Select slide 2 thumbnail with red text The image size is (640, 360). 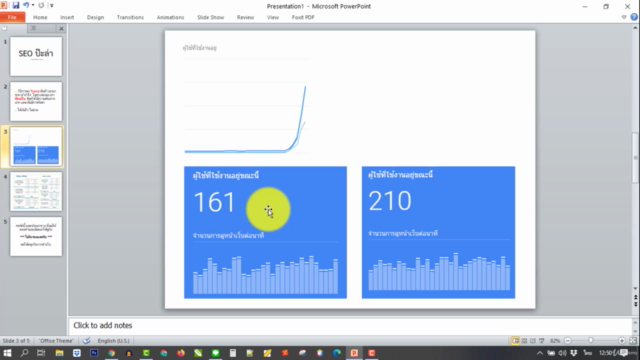click(x=36, y=101)
